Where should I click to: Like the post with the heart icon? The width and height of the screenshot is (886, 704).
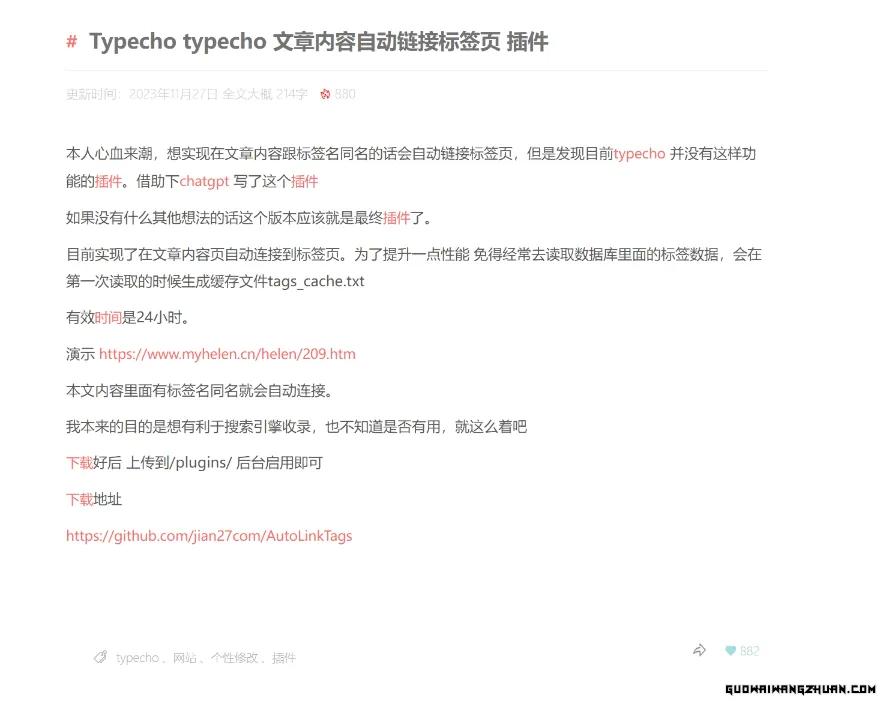(x=731, y=651)
